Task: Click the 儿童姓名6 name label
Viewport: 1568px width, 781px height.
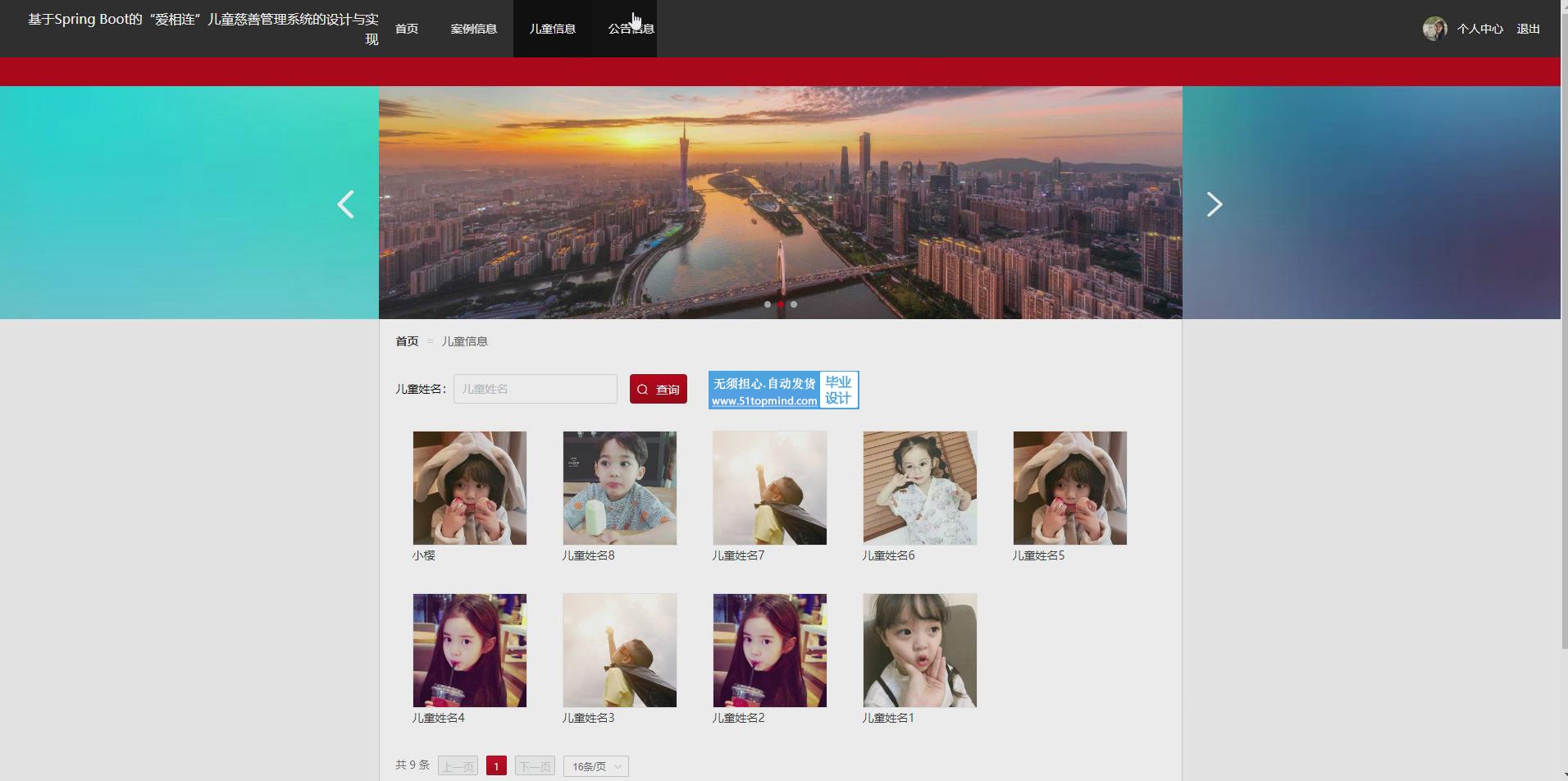Action: (888, 555)
